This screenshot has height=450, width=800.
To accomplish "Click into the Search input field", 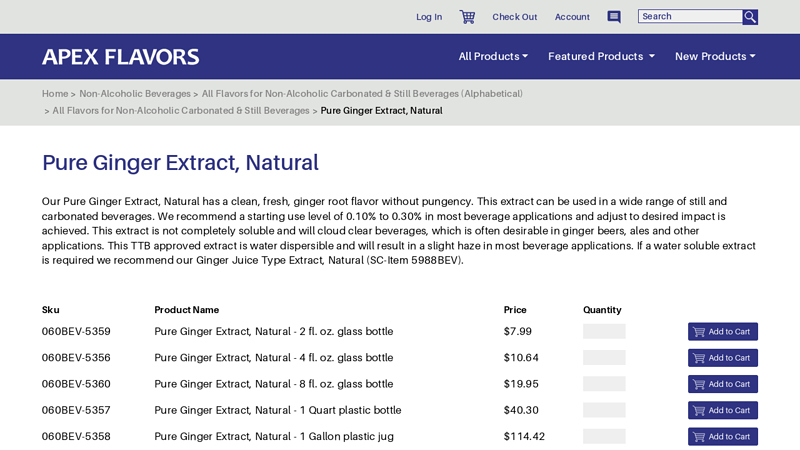I will pyautogui.click(x=690, y=16).
